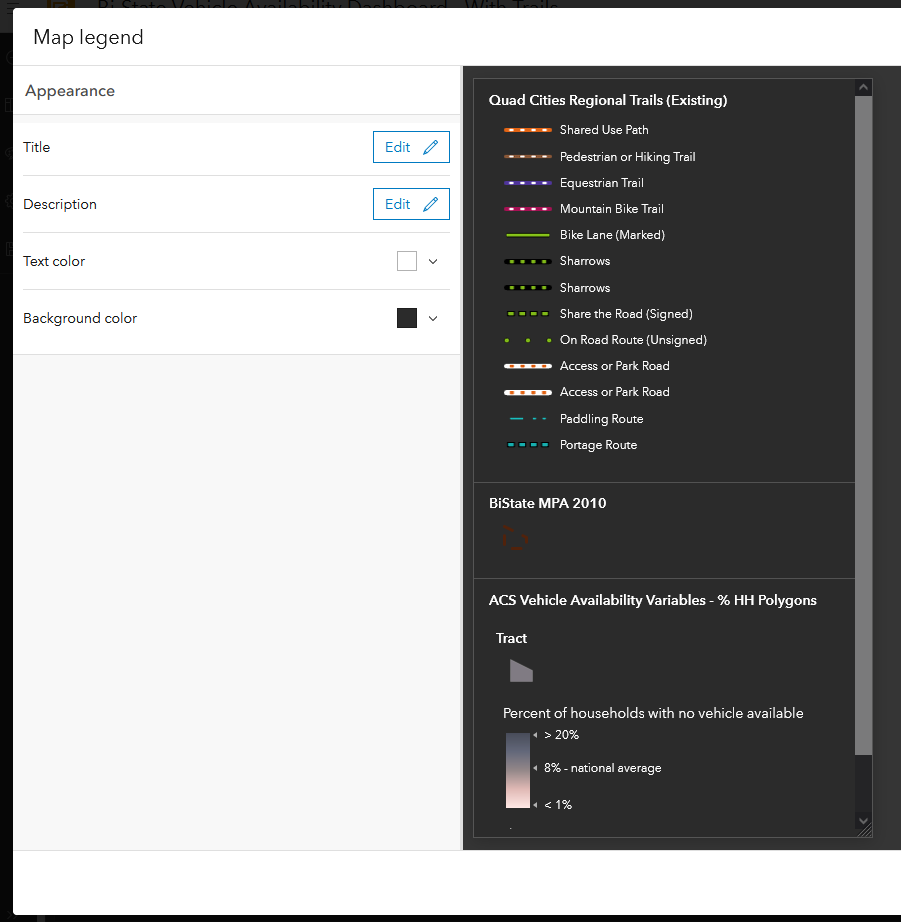Image resolution: width=901 pixels, height=922 pixels.
Task: Click the Bike Lane (Marked) green line symbol
Action: click(528, 234)
